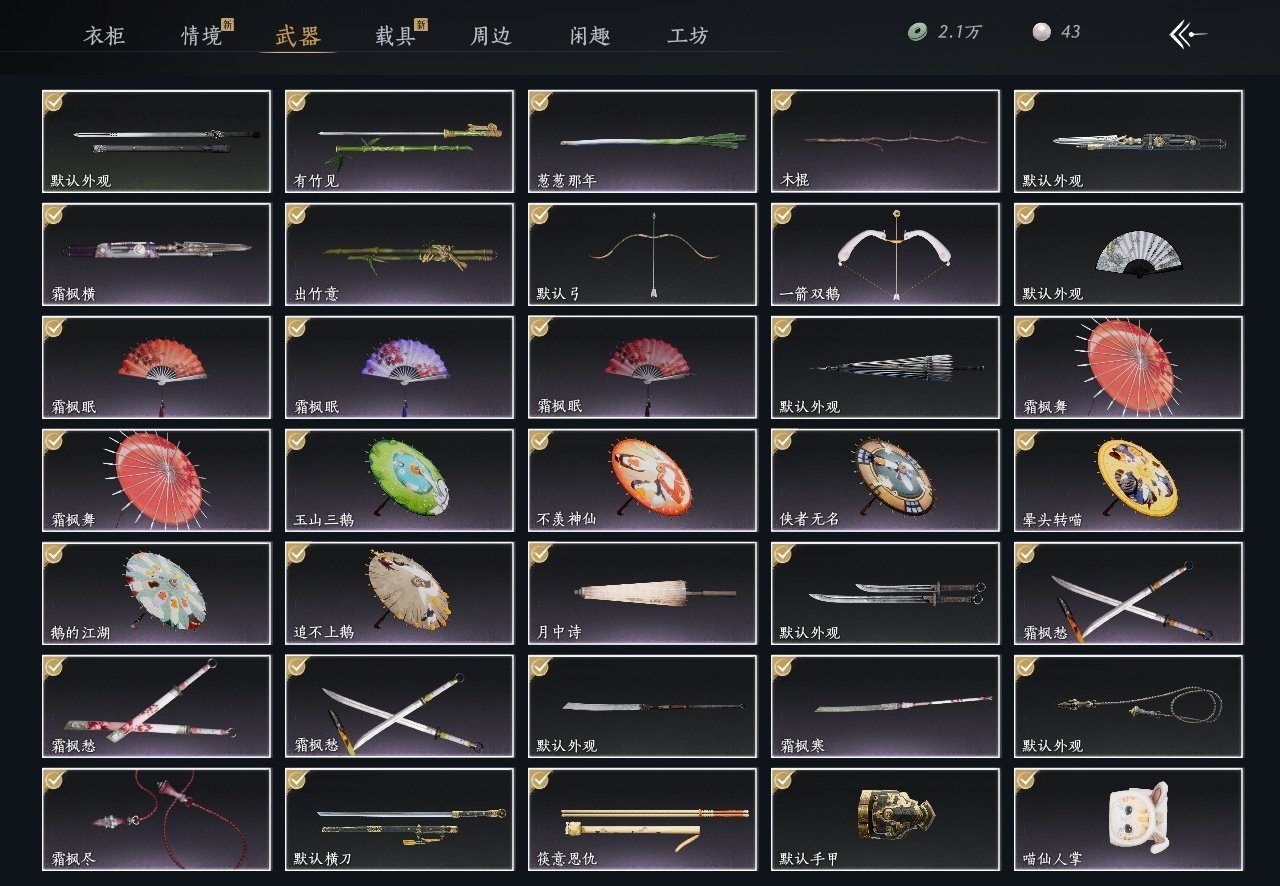Choose the 玉山三鹅 green umbrella
The image size is (1280, 886).
pos(399,480)
